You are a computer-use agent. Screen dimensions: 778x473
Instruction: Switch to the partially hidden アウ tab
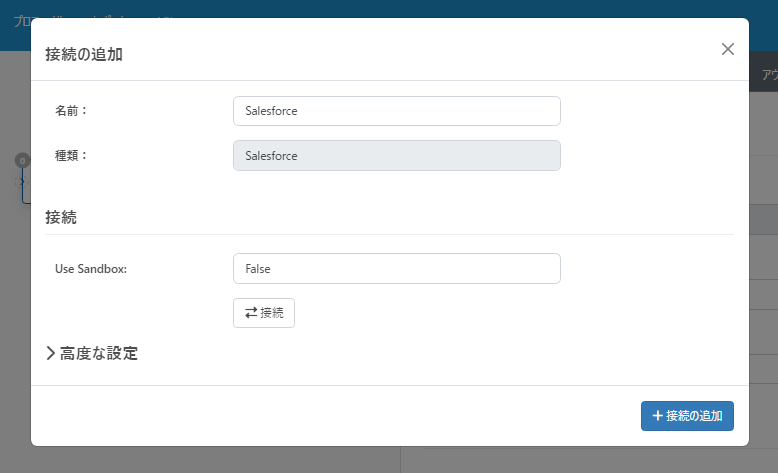769,75
